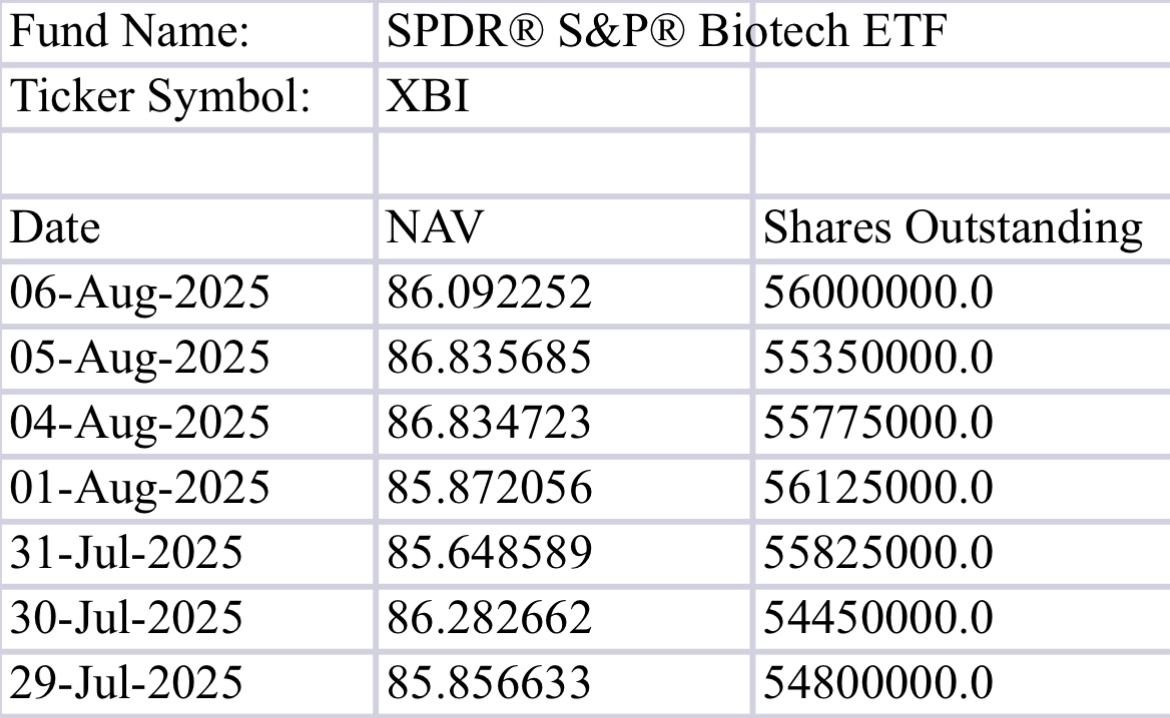The width and height of the screenshot is (1170, 718).
Task: Click the empty cell below XBI
Action: pyautogui.click(x=564, y=163)
